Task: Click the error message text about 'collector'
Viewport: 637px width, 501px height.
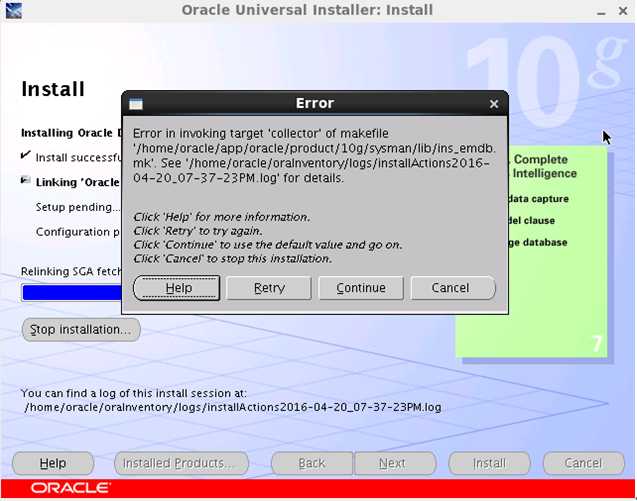Action: click(x=314, y=156)
